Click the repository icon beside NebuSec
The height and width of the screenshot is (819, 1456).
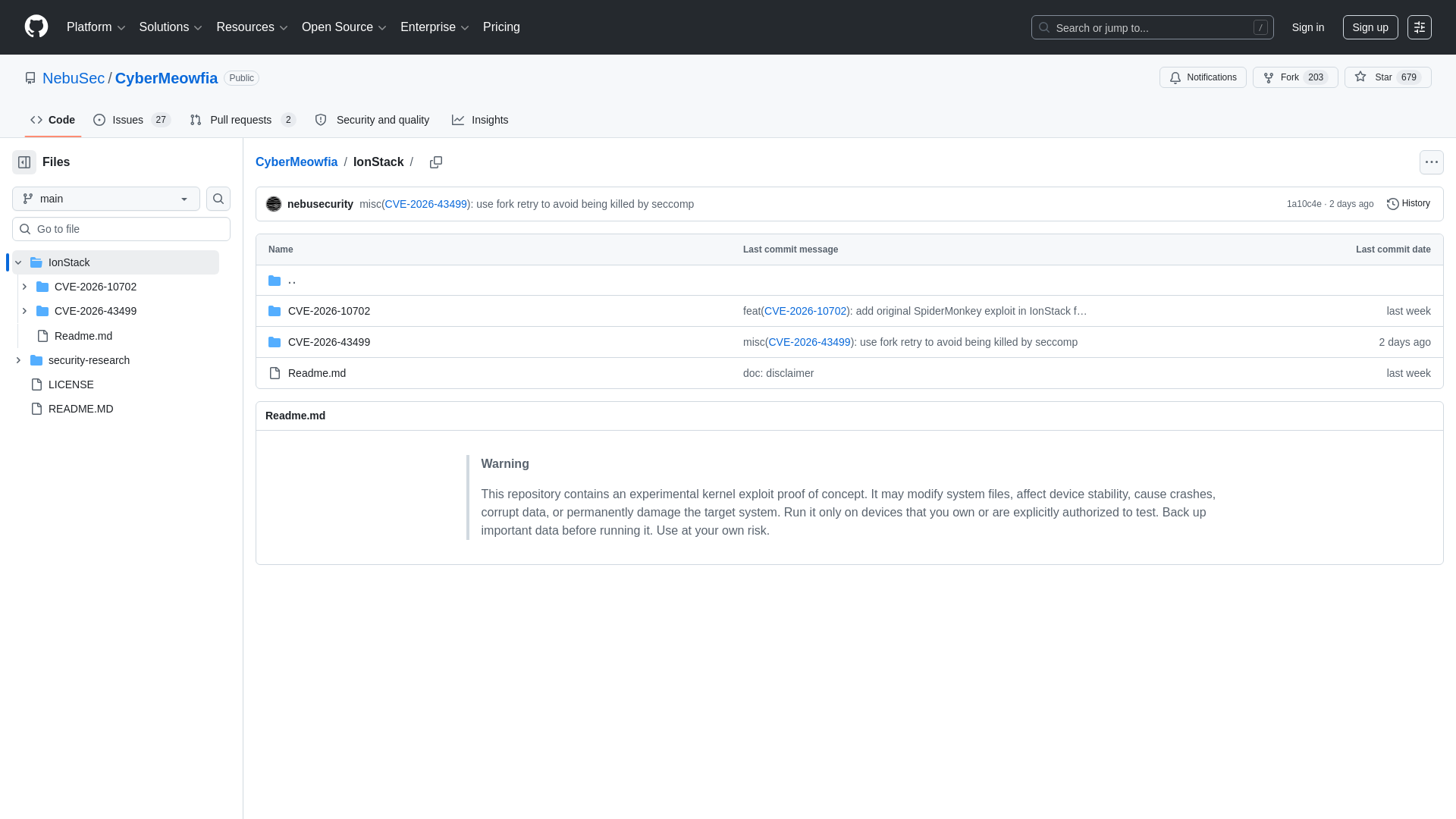coord(30,78)
